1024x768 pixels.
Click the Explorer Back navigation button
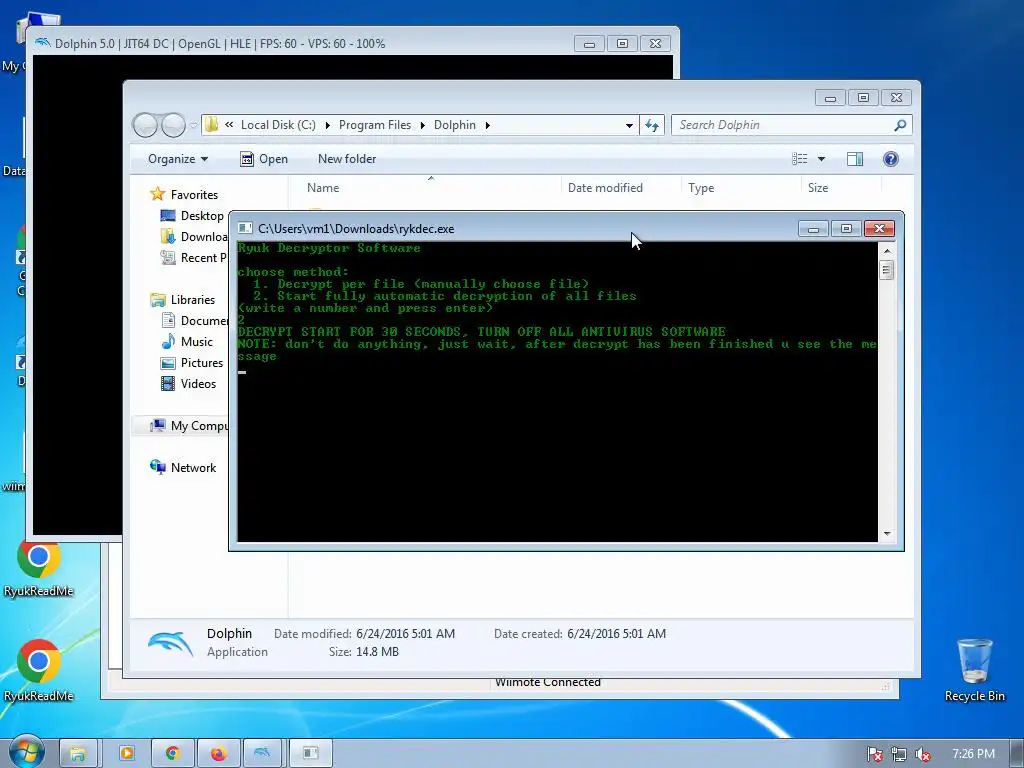click(x=145, y=125)
